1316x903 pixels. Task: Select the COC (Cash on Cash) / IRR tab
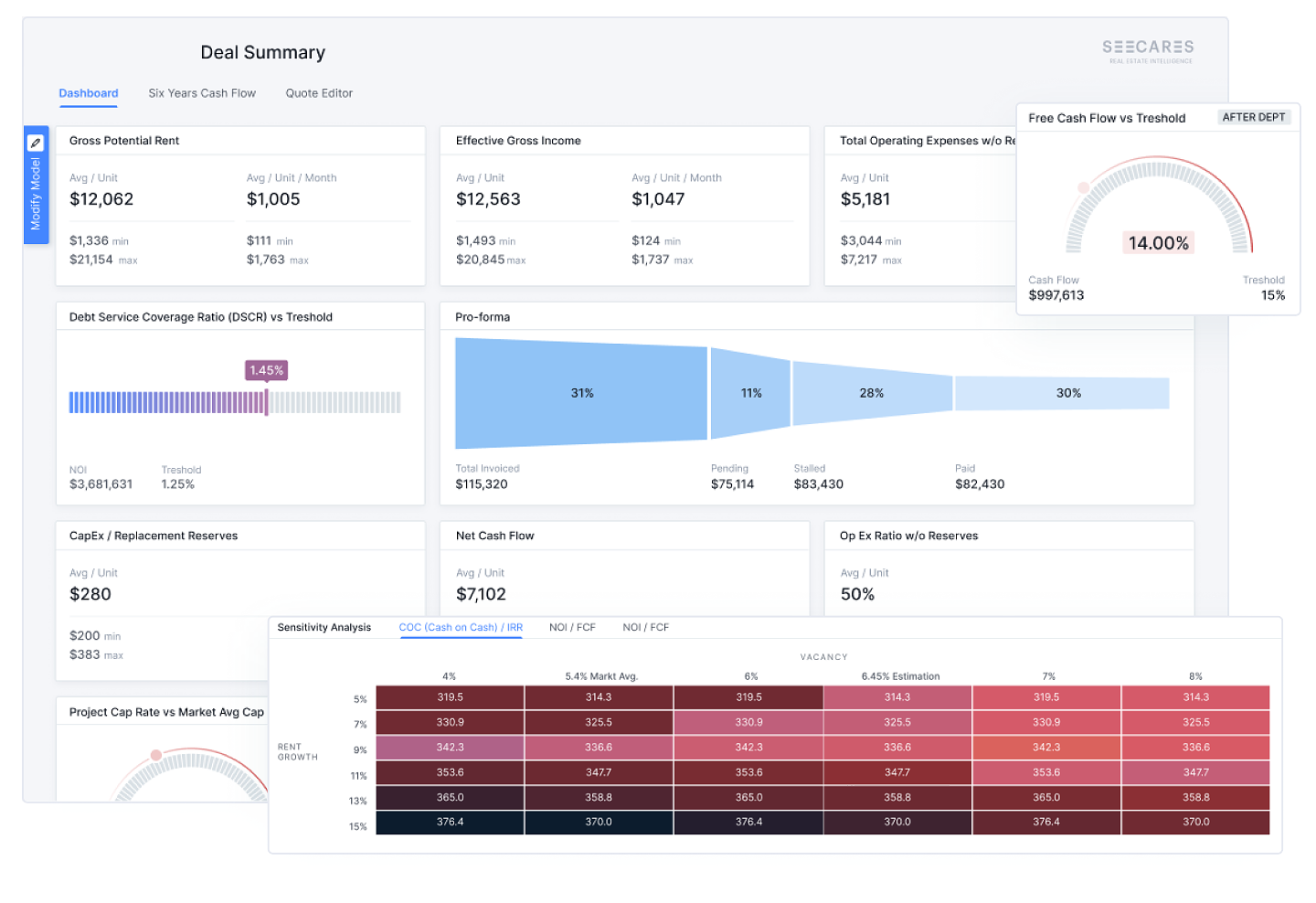click(x=461, y=627)
